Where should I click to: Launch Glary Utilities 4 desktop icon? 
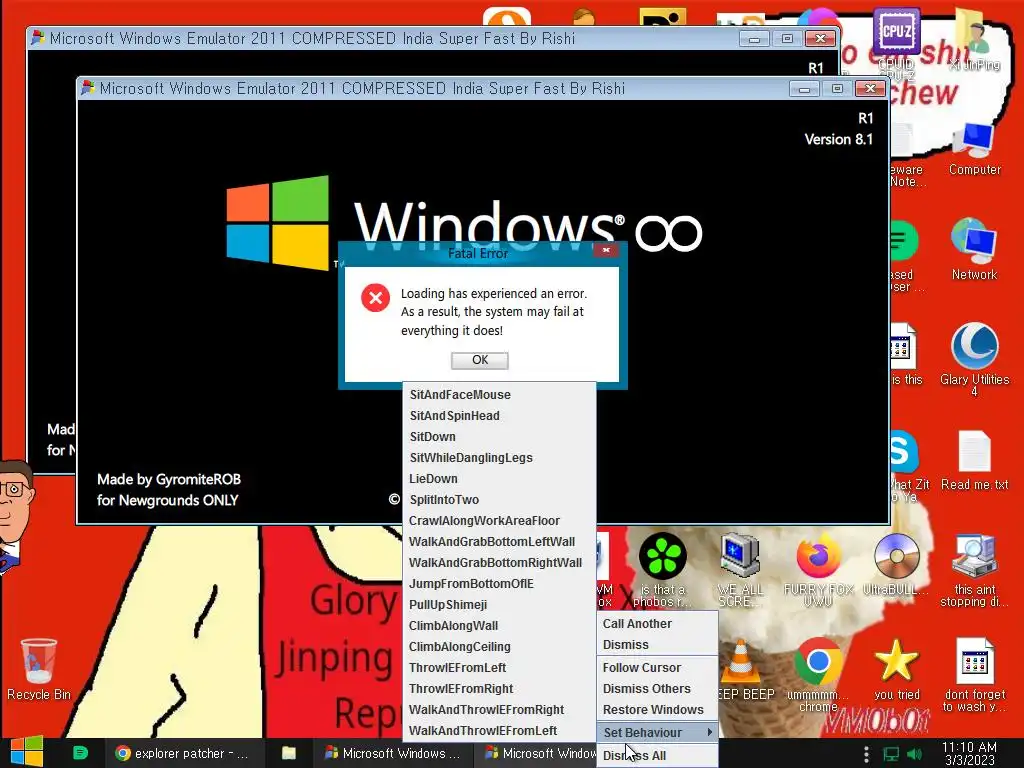974,359
